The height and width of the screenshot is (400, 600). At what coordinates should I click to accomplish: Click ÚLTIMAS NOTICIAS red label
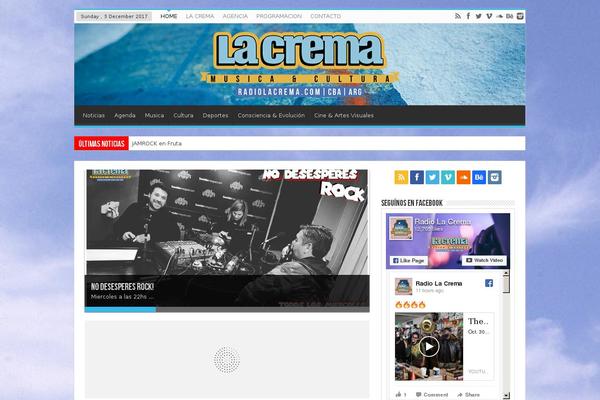(x=101, y=144)
